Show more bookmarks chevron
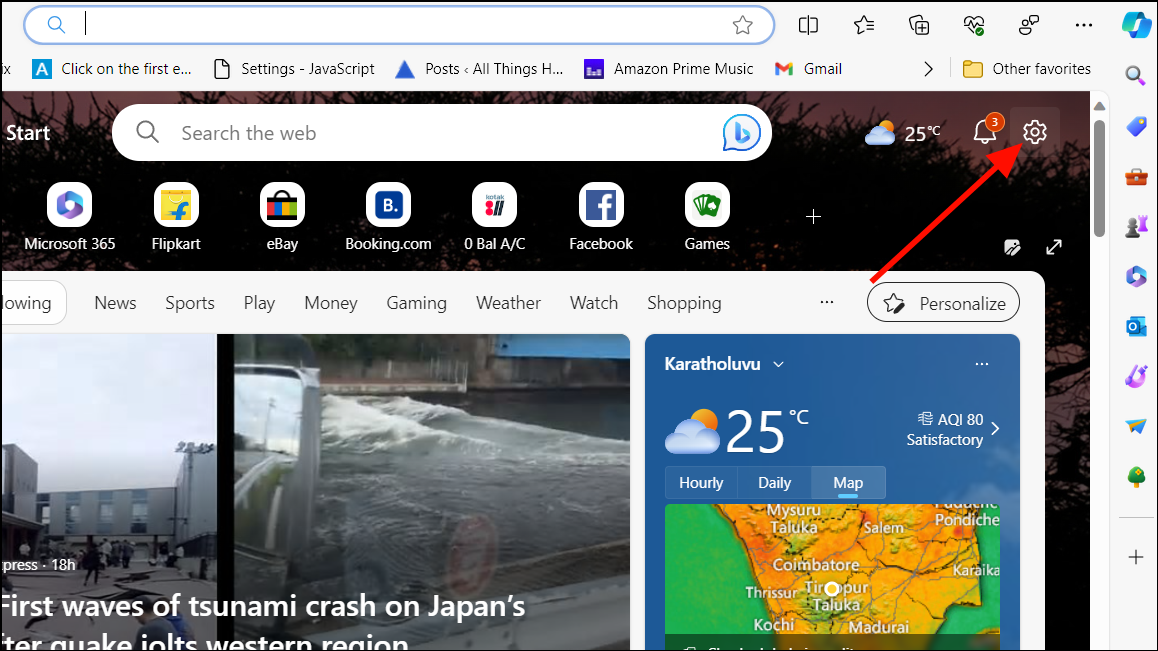The width and height of the screenshot is (1158, 651). [928, 69]
